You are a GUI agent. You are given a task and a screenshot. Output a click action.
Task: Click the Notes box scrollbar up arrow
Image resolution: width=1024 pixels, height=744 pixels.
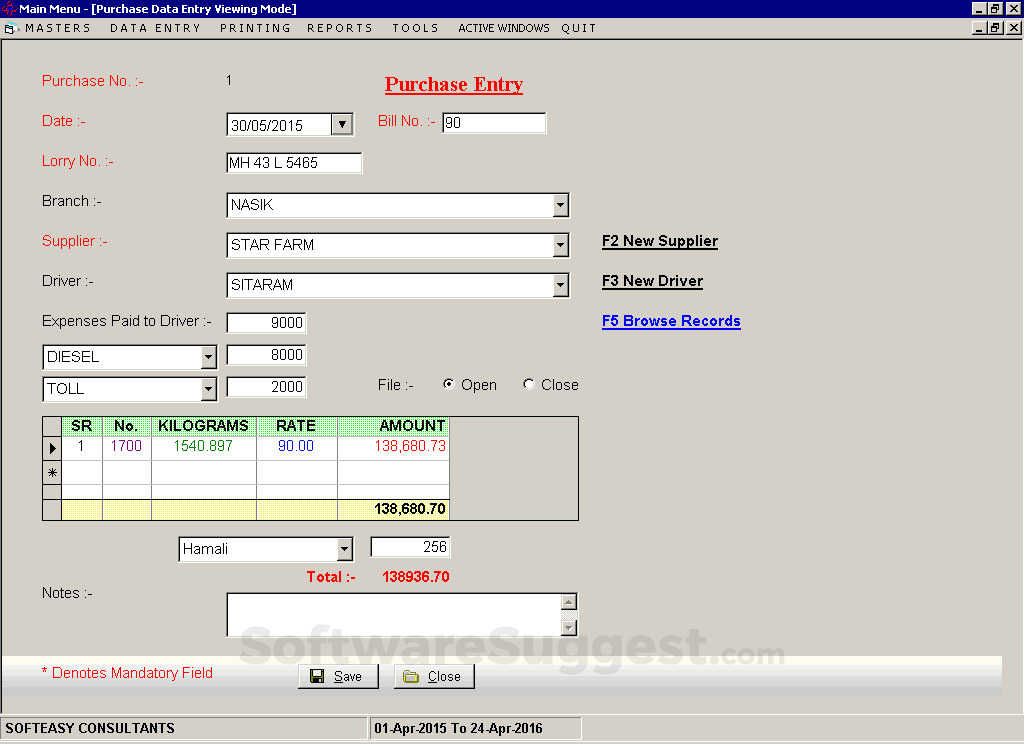click(x=569, y=600)
